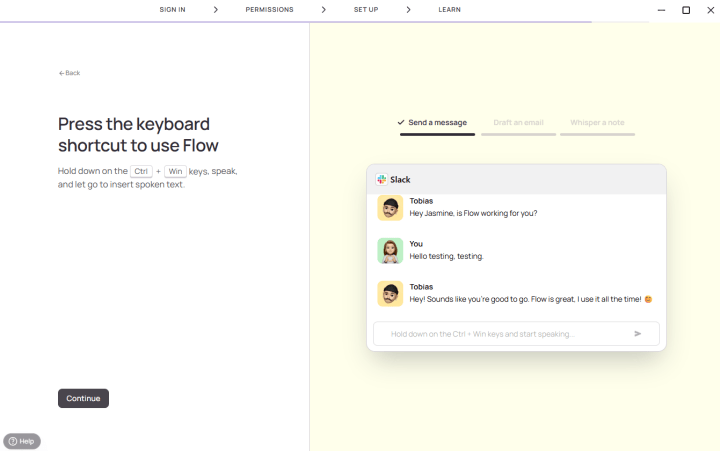Click the checkmark beside Send a message
Image resolution: width=720 pixels, height=451 pixels.
point(401,122)
